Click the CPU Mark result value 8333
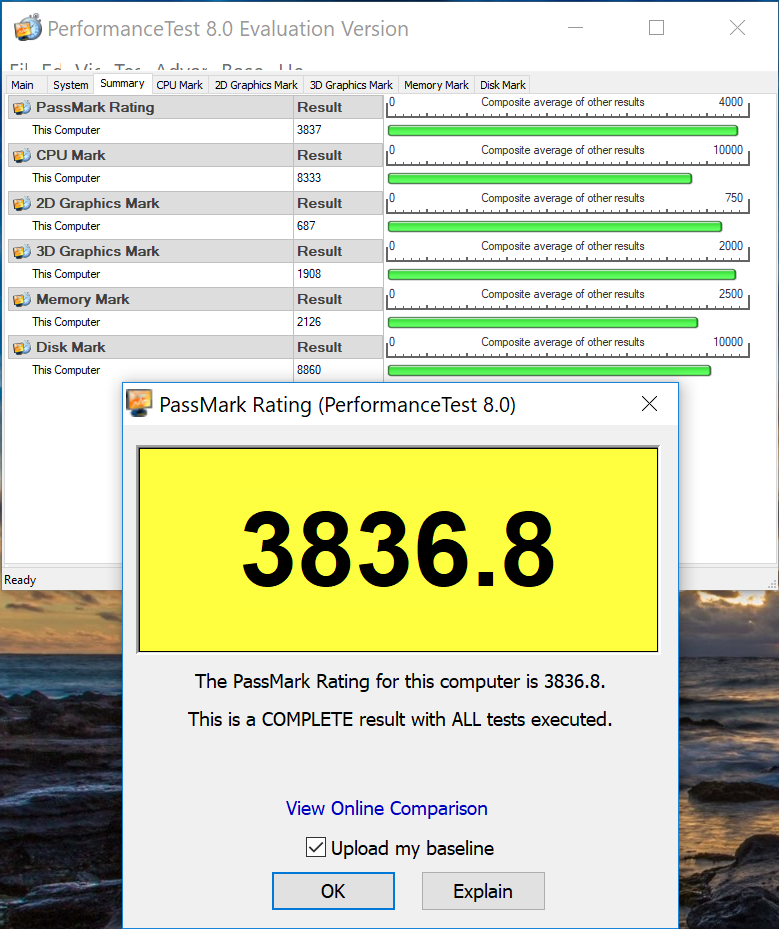The width and height of the screenshot is (779, 929). [x=309, y=178]
